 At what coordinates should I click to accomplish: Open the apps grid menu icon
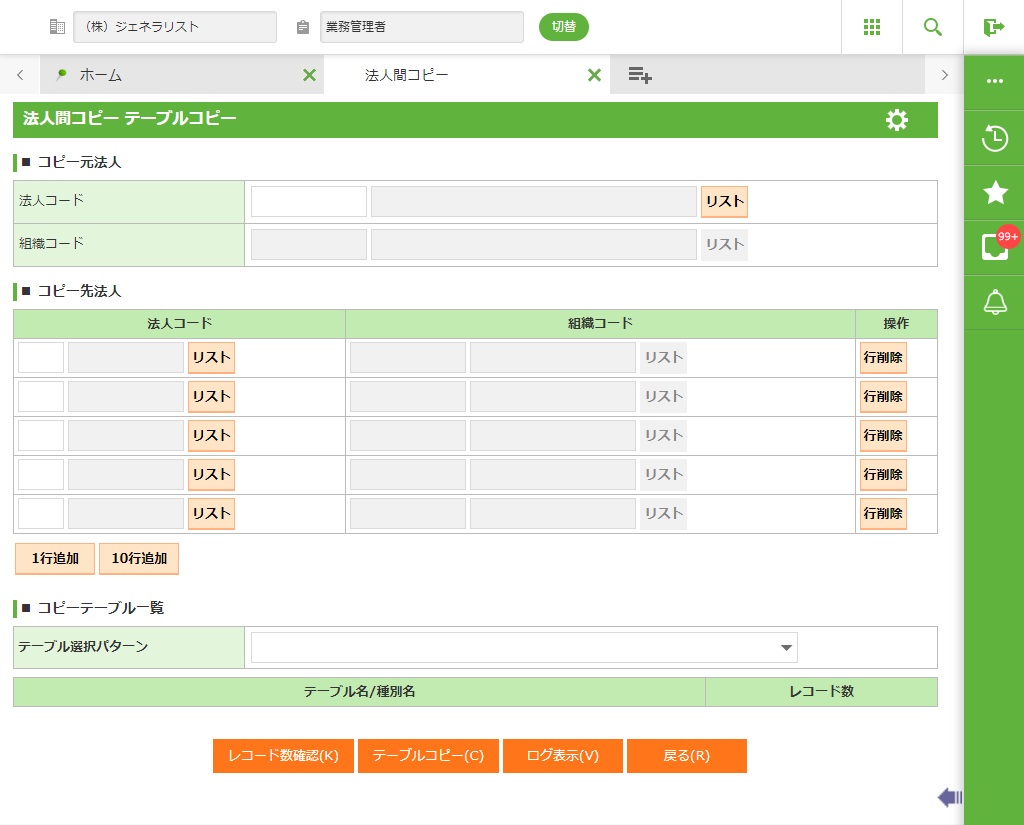click(872, 27)
